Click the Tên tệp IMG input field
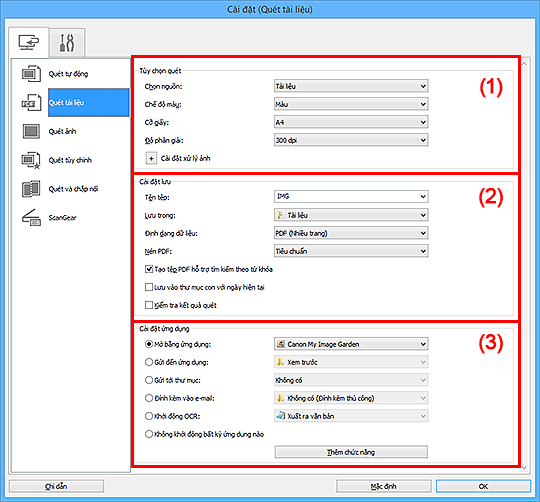Screen dimensions: 540x502 coord(351,197)
